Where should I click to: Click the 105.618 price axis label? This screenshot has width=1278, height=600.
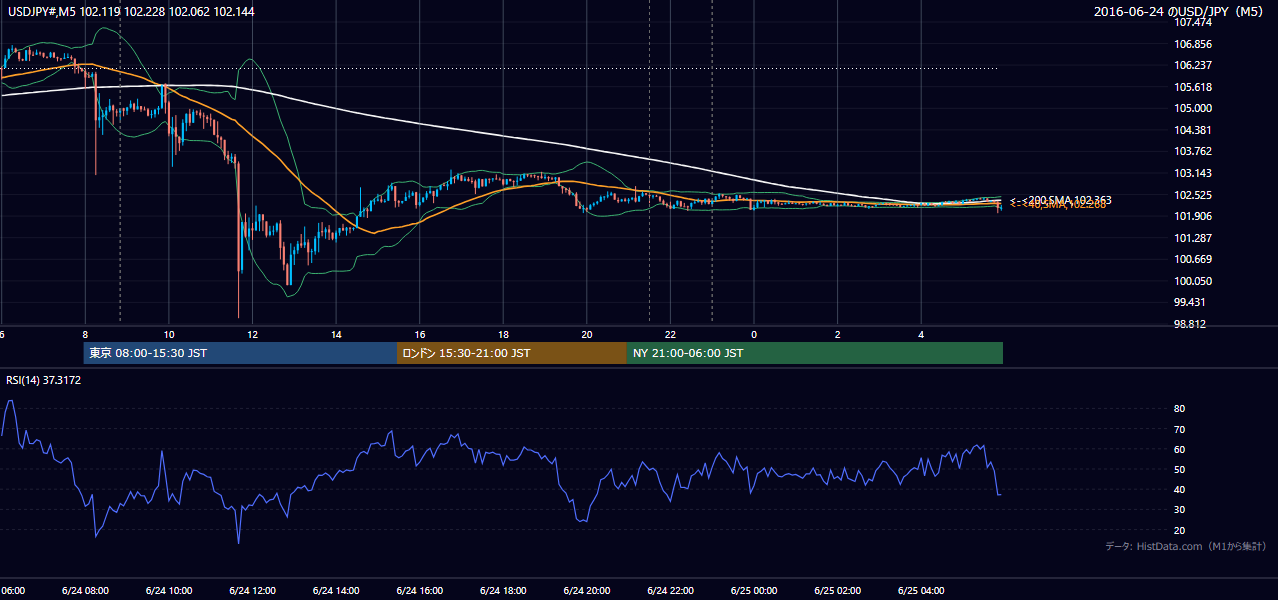1193,87
